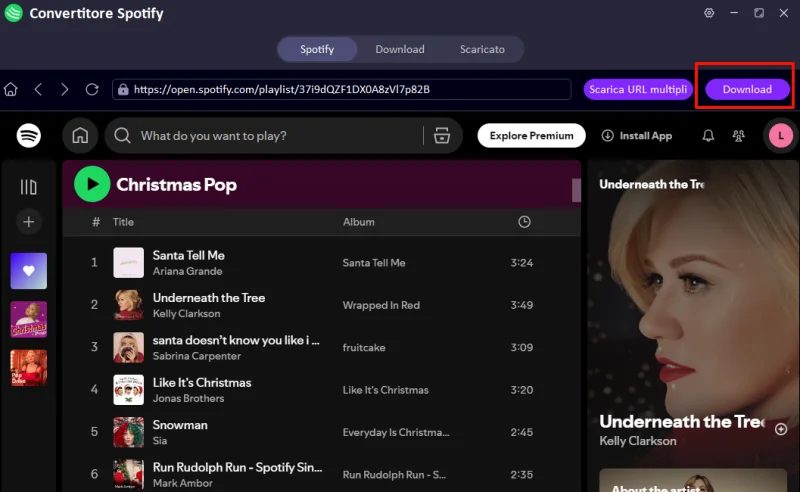This screenshot has width=800, height=492.
Task: Open the Browse icon in search bar
Action: pyautogui.click(x=442, y=136)
